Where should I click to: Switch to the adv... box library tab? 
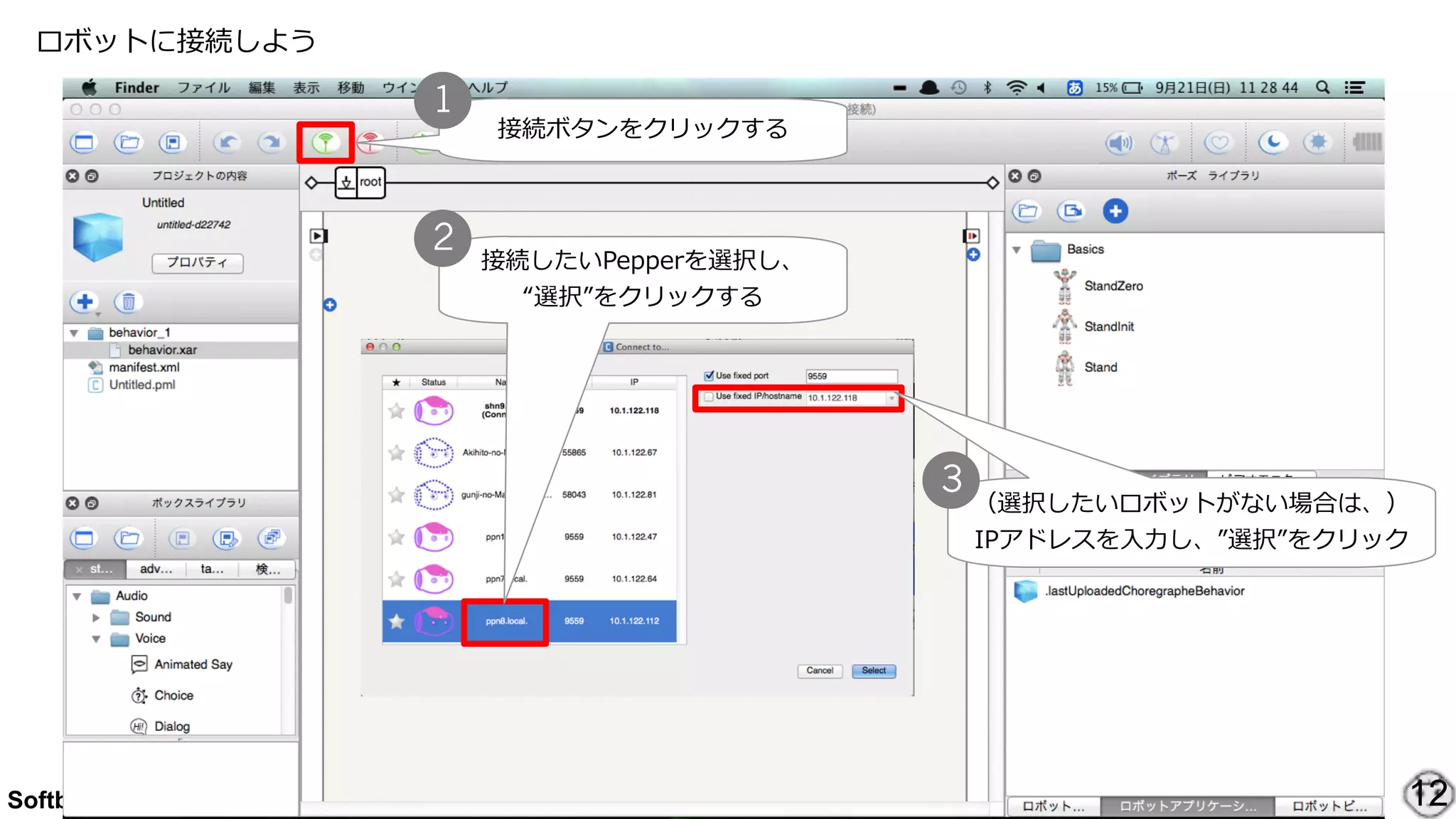pos(156,569)
